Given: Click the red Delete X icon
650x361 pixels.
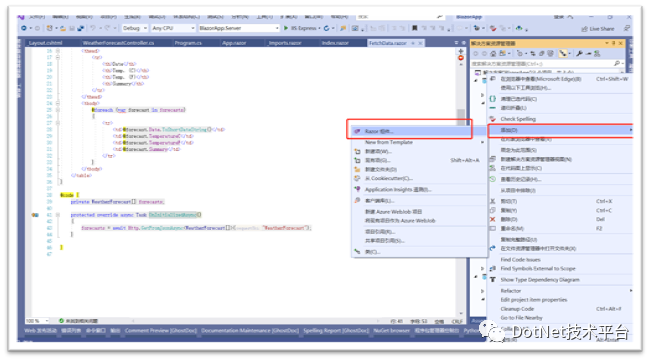Looking at the screenshot, I should pyautogui.click(x=492, y=219).
